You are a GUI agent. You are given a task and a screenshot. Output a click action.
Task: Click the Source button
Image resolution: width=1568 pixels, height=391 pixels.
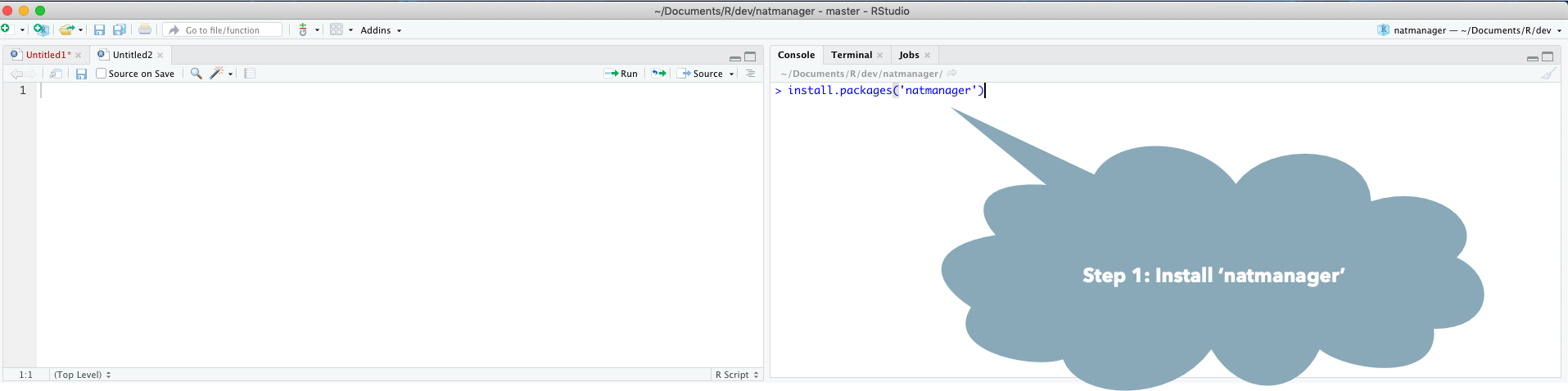point(701,74)
